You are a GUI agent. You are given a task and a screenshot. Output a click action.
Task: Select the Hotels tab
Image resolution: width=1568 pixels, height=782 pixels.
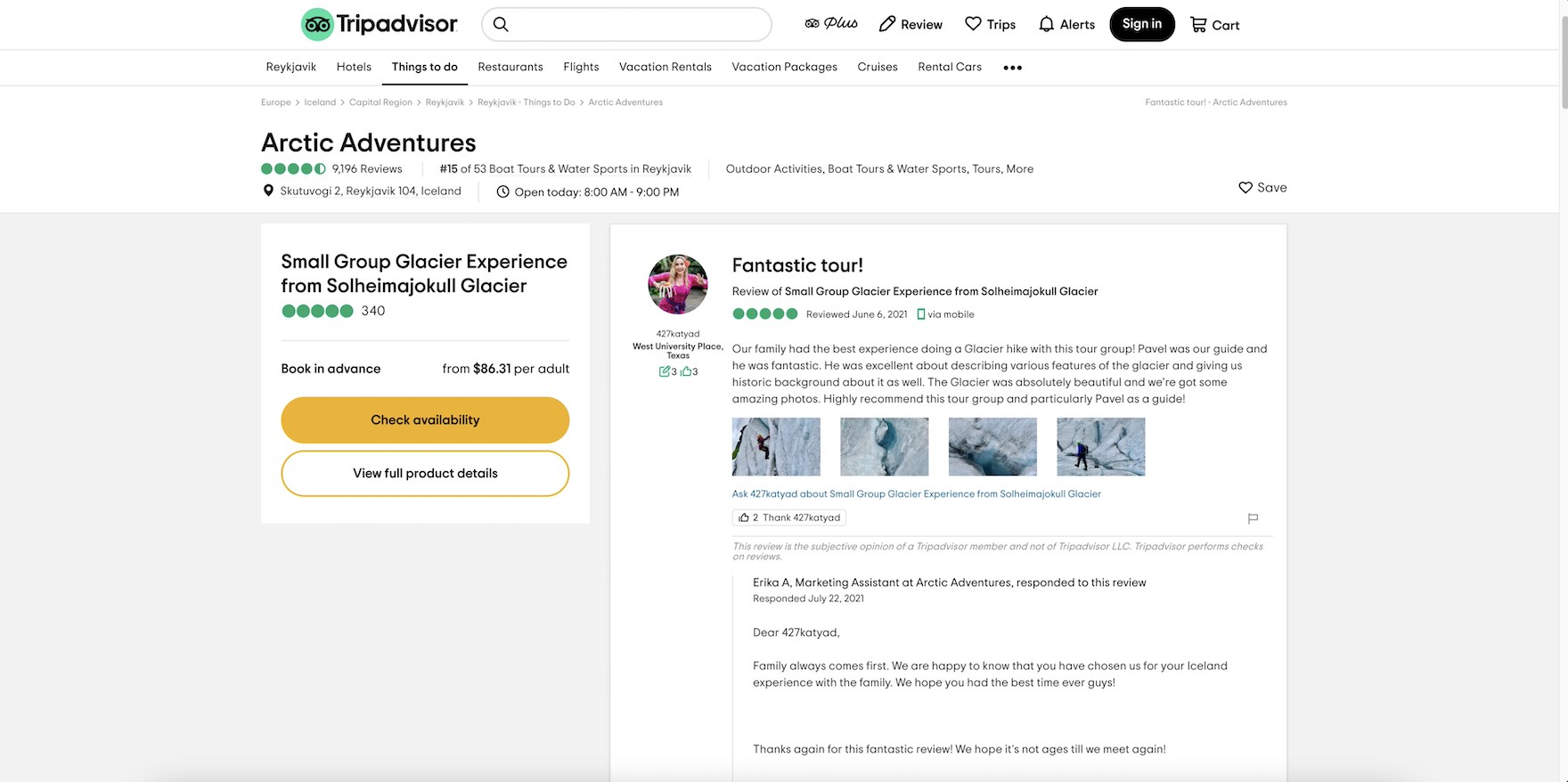click(354, 67)
